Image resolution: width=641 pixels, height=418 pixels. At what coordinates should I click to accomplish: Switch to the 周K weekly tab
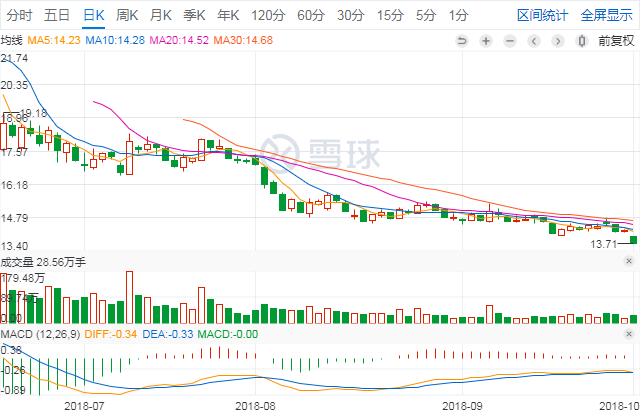(127, 16)
